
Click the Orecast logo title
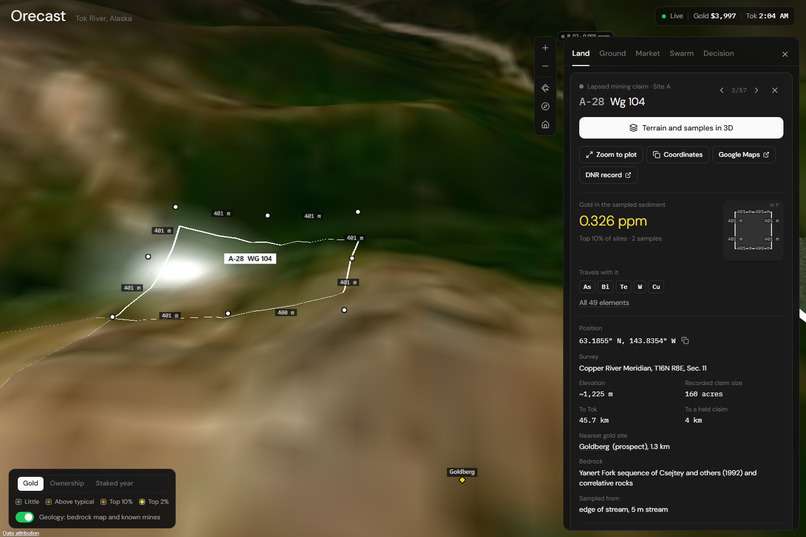38,16
